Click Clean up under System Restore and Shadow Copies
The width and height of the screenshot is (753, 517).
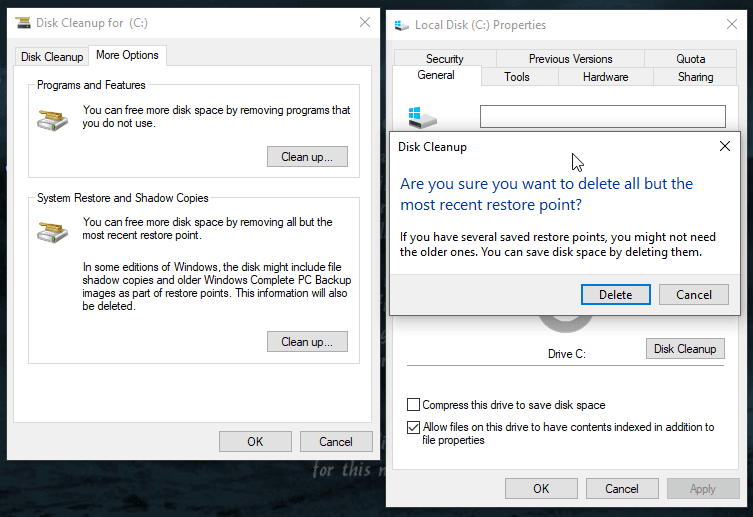(307, 341)
